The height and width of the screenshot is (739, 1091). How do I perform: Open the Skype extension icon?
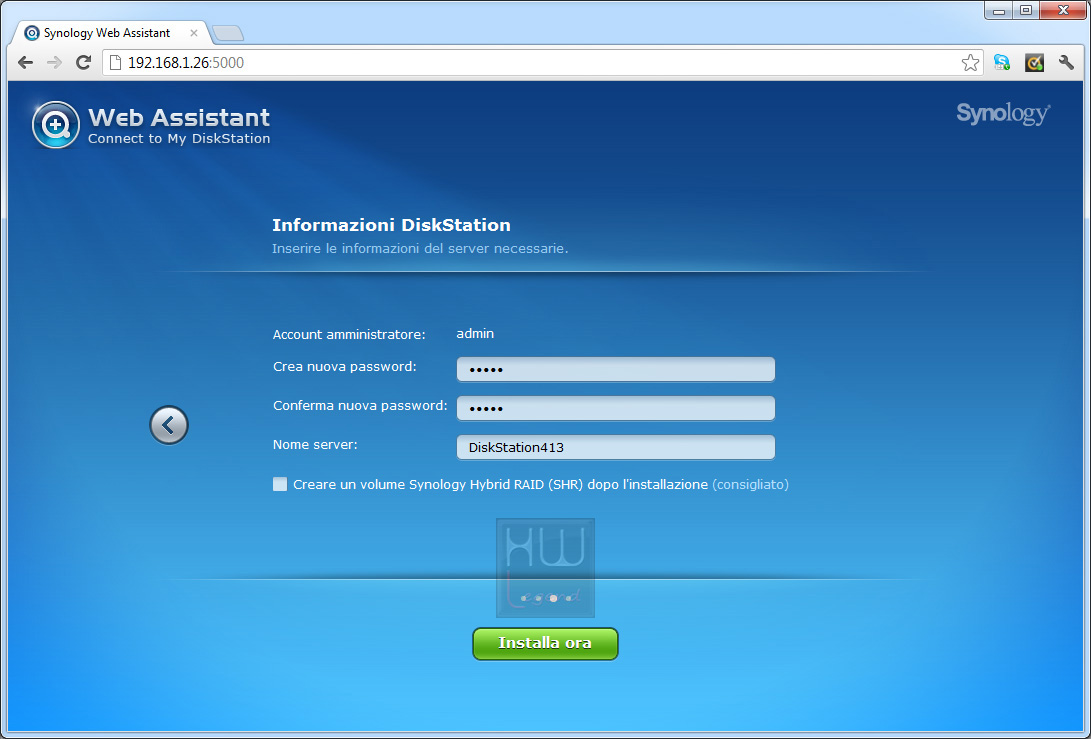click(x=1002, y=63)
